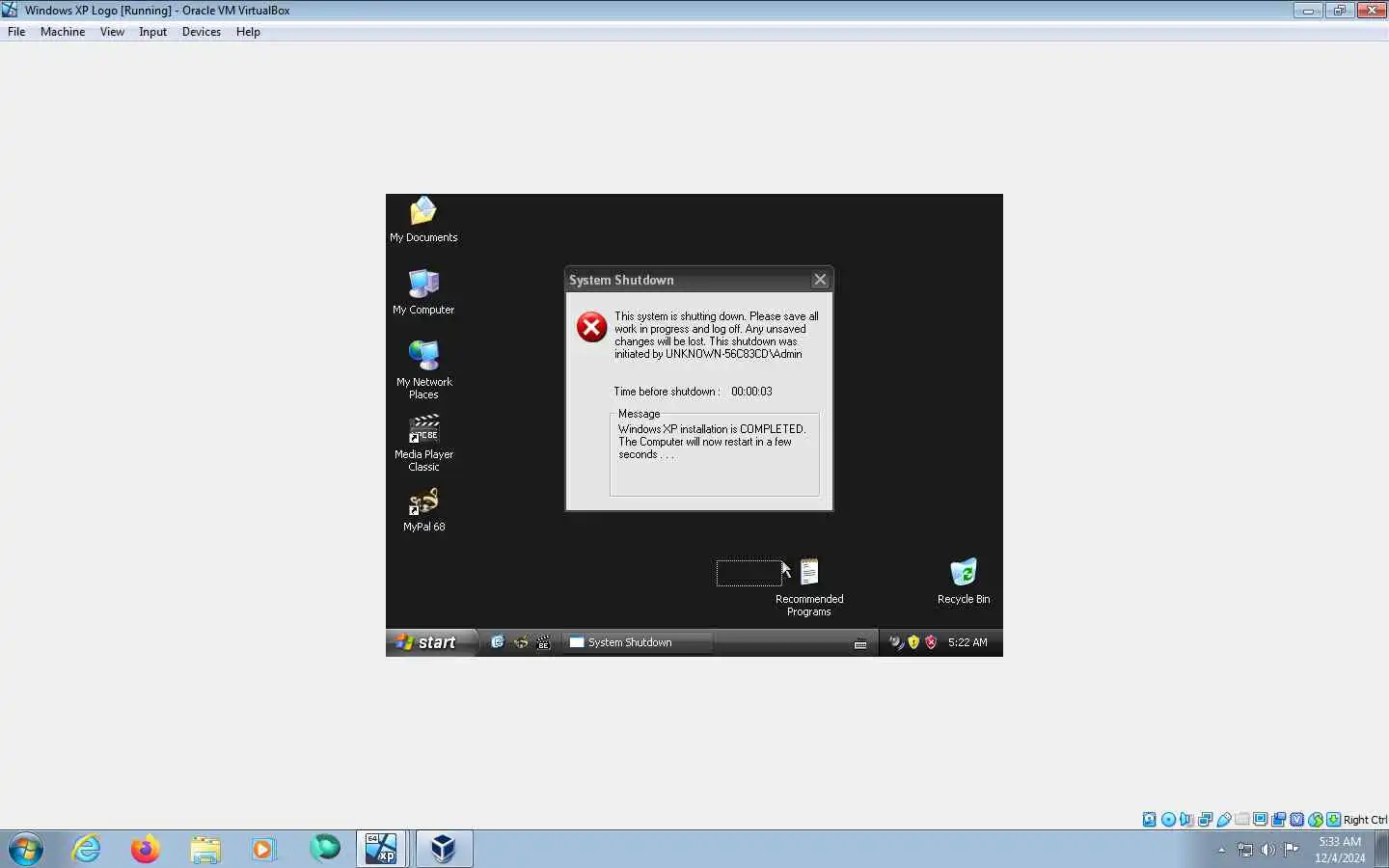Close the System Shutdown dialog
Image resolution: width=1389 pixels, height=868 pixels.
820,280
